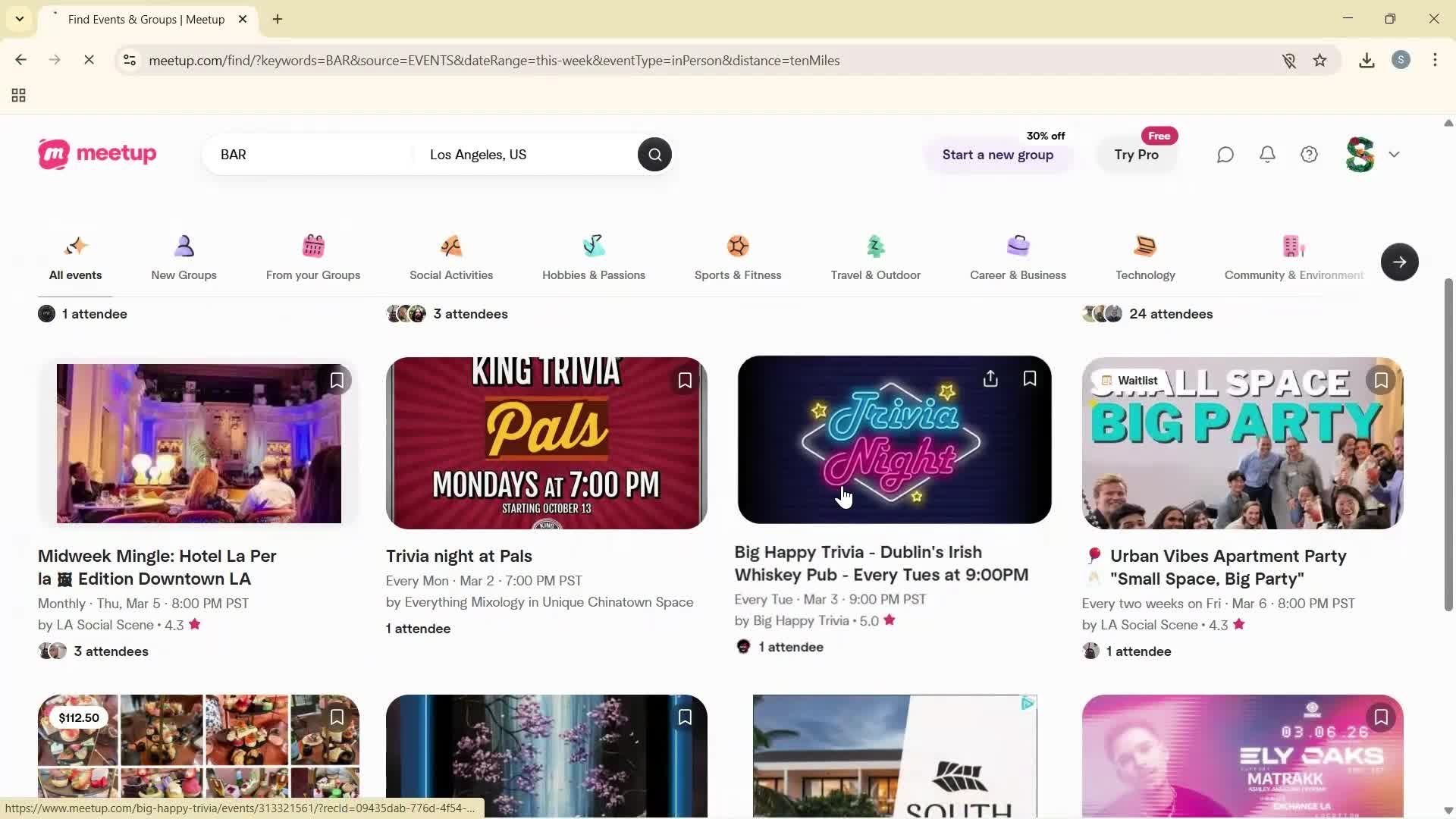Screen dimensions: 1456x819
Task: Toggle bookmark on Trivia night at Pals
Action: pos(685,380)
